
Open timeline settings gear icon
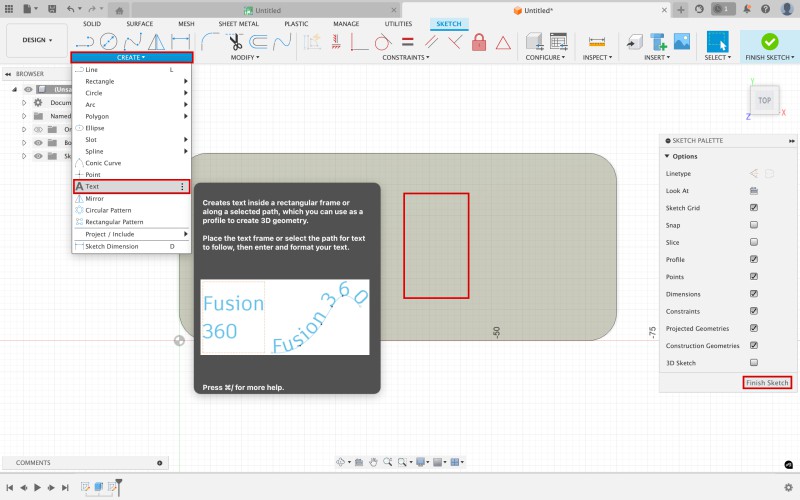click(x=787, y=487)
